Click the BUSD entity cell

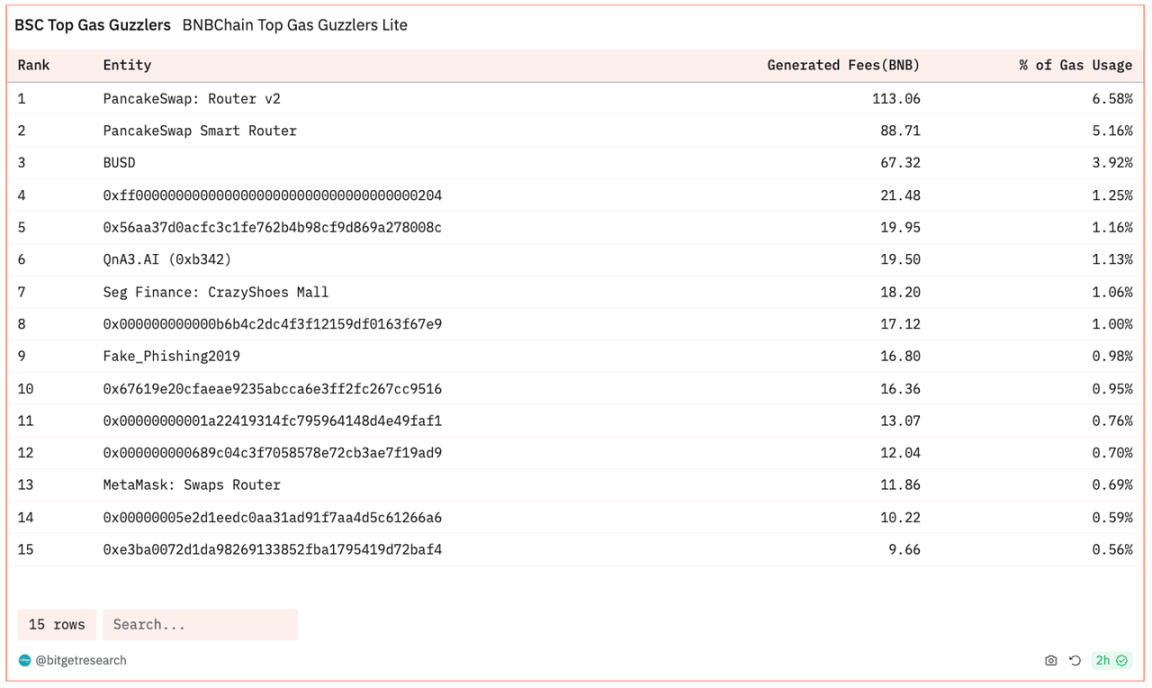point(119,162)
